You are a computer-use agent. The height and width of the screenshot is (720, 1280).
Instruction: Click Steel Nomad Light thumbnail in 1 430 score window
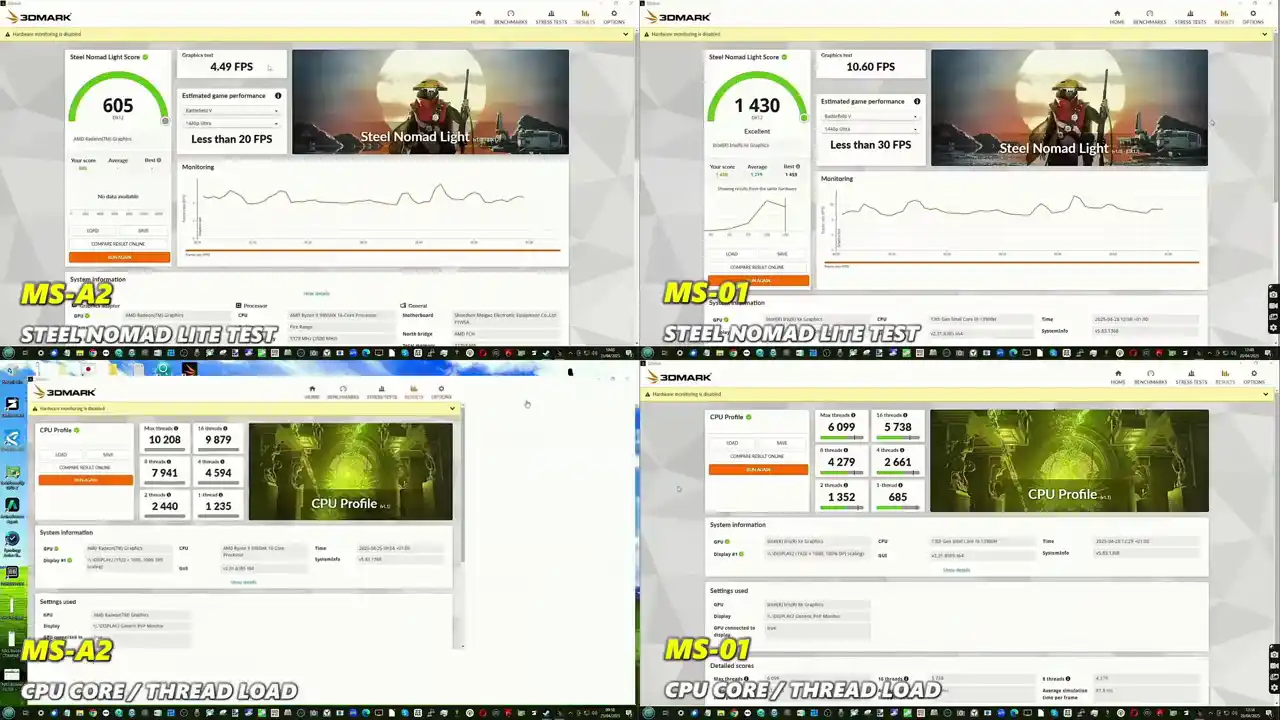coord(1069,108)
